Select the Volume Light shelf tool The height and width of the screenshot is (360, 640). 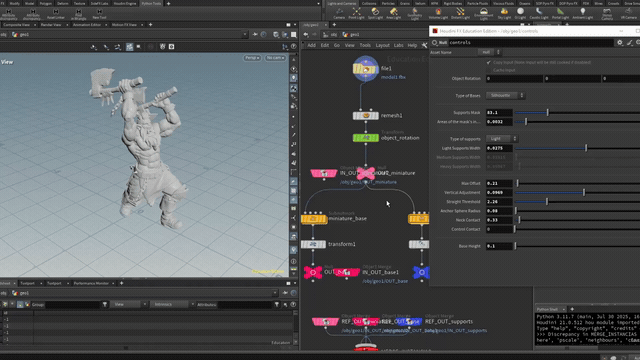[438, 13]
